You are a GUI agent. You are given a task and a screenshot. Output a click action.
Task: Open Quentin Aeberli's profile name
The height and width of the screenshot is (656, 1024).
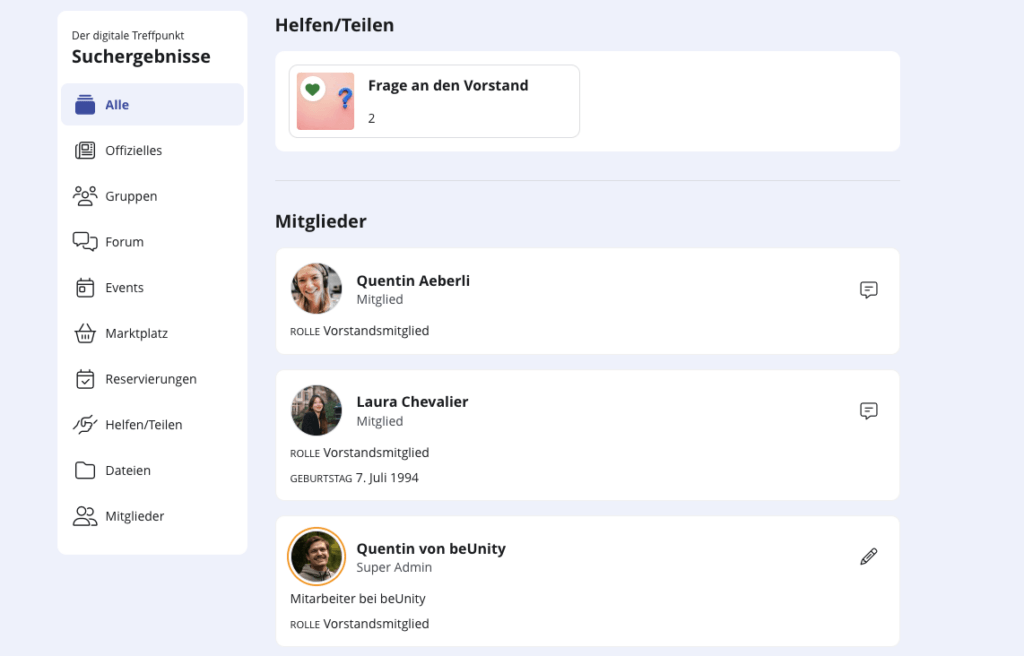tap(413, 281)
